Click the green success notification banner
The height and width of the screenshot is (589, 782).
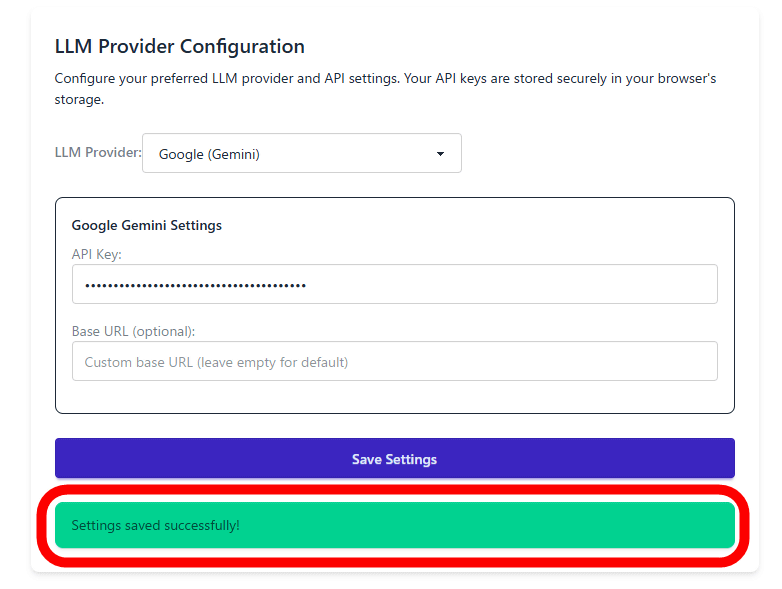500,525
